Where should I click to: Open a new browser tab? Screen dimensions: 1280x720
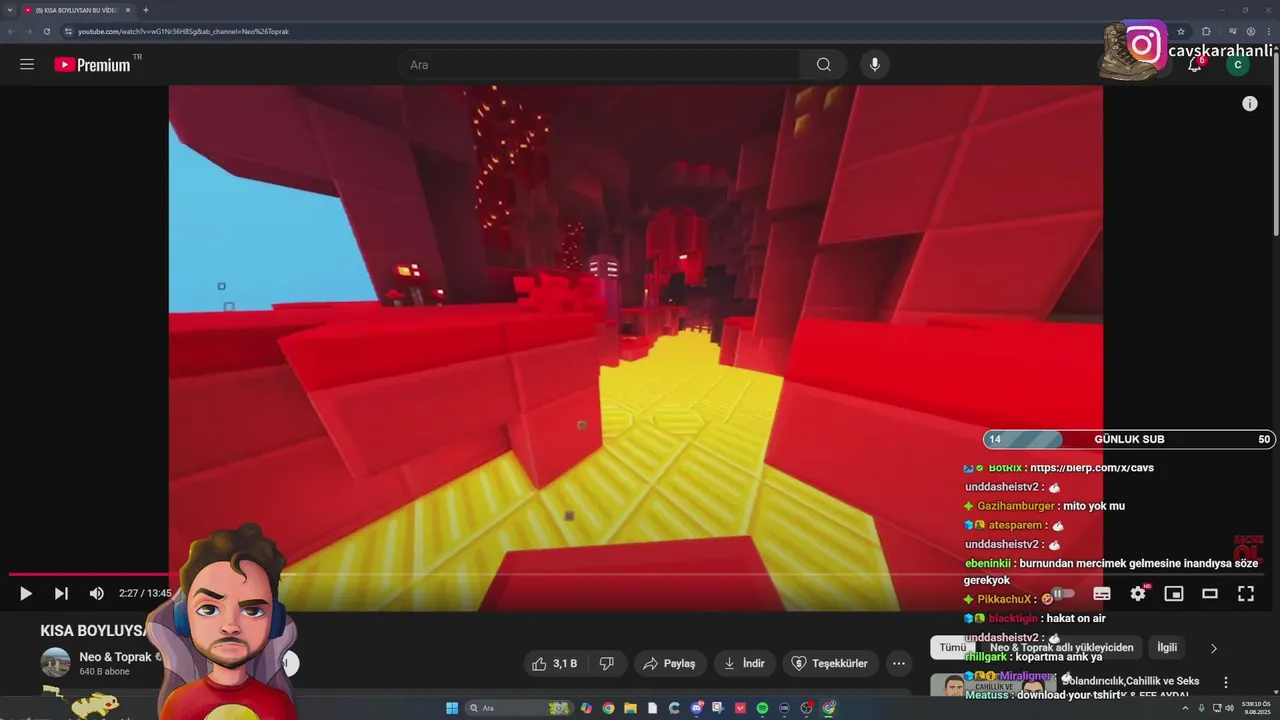click(146, 10)
